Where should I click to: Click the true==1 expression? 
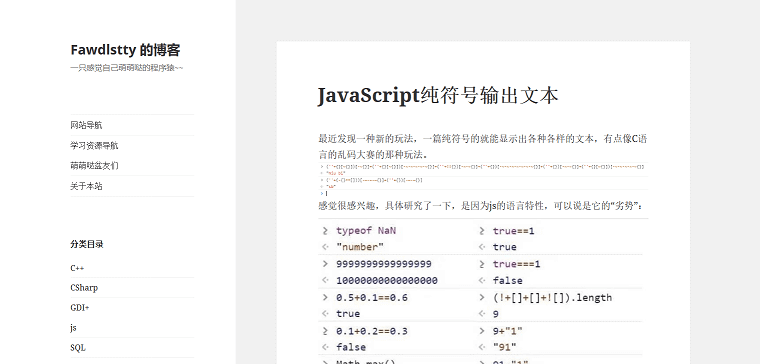click(513, 231)
